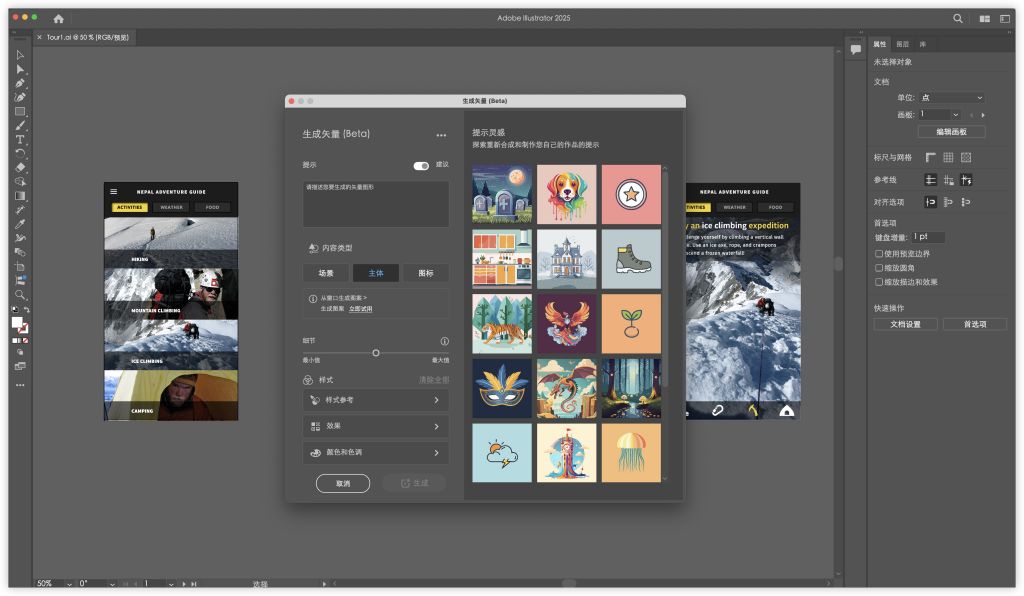This screenshot has height=596, width=1024.
Task: Enable the 使用预览边界 checkbox
Action: [x=879, y=254]
